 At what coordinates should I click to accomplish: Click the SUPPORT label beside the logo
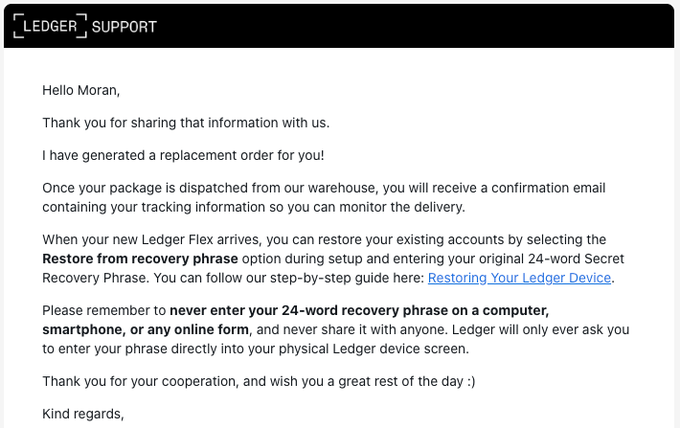point(124,27)
